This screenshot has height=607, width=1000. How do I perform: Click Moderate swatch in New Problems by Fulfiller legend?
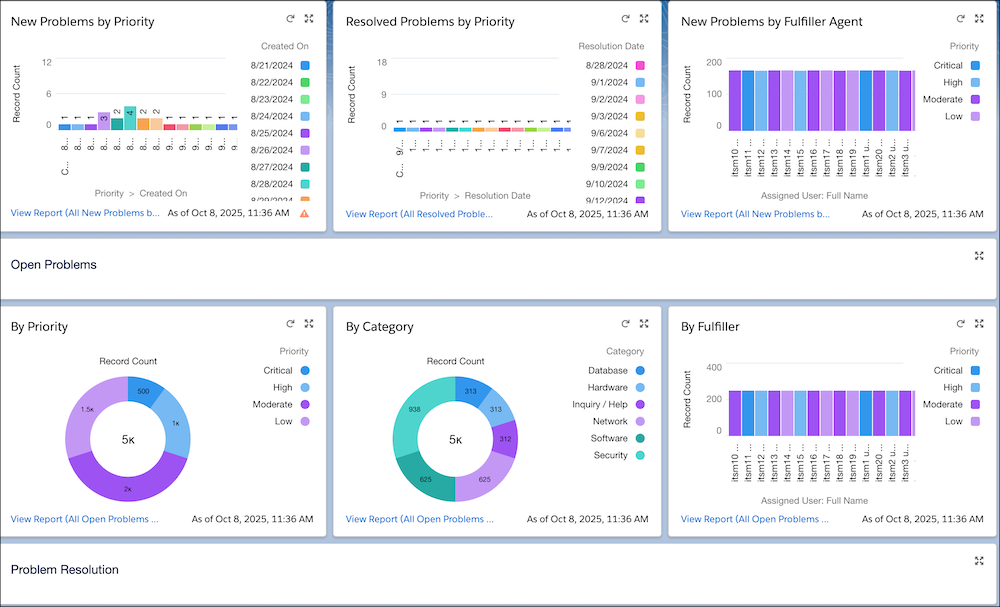pos(975,99)
